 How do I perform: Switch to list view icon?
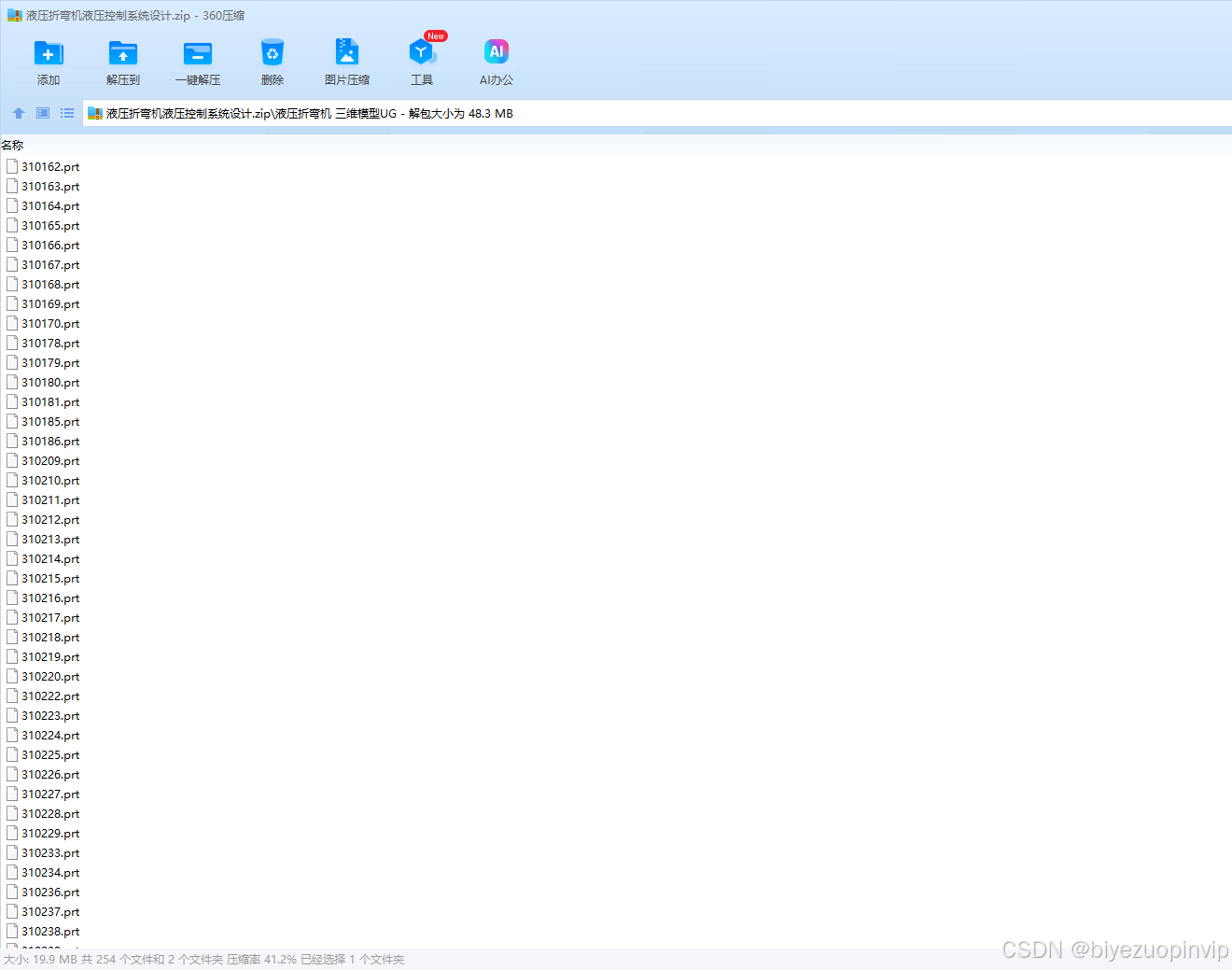[x=67, y=113]
